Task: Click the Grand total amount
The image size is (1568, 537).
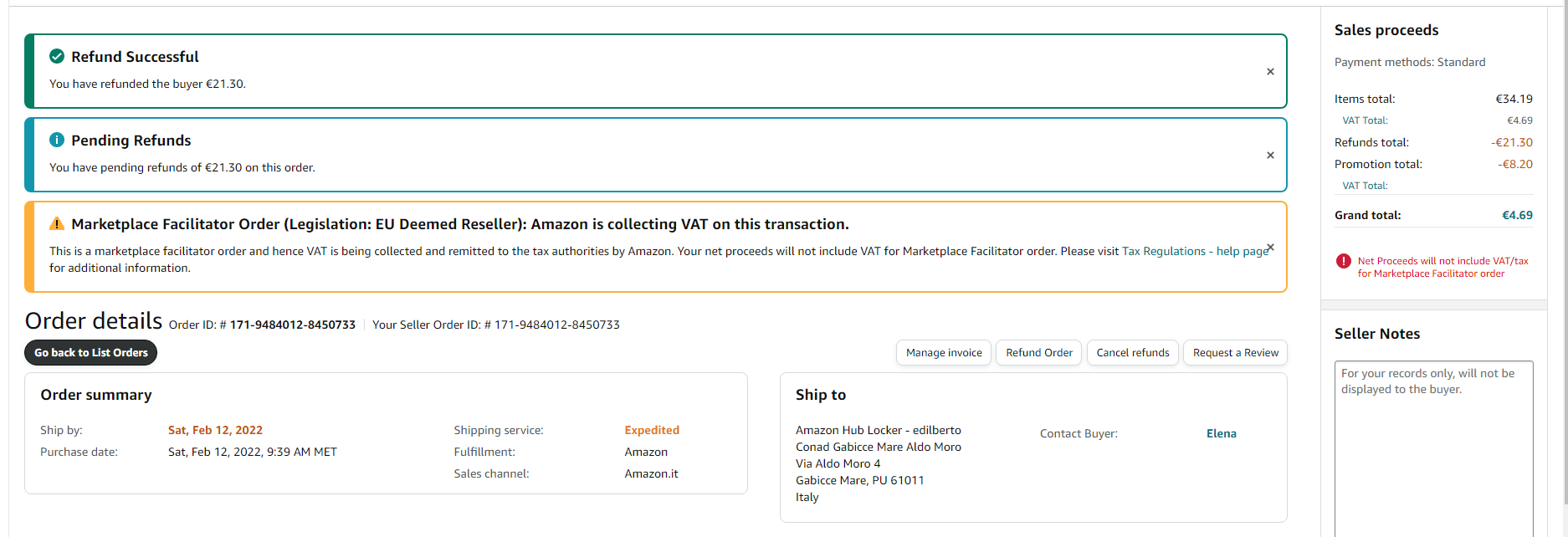Action: (1517, 216)
